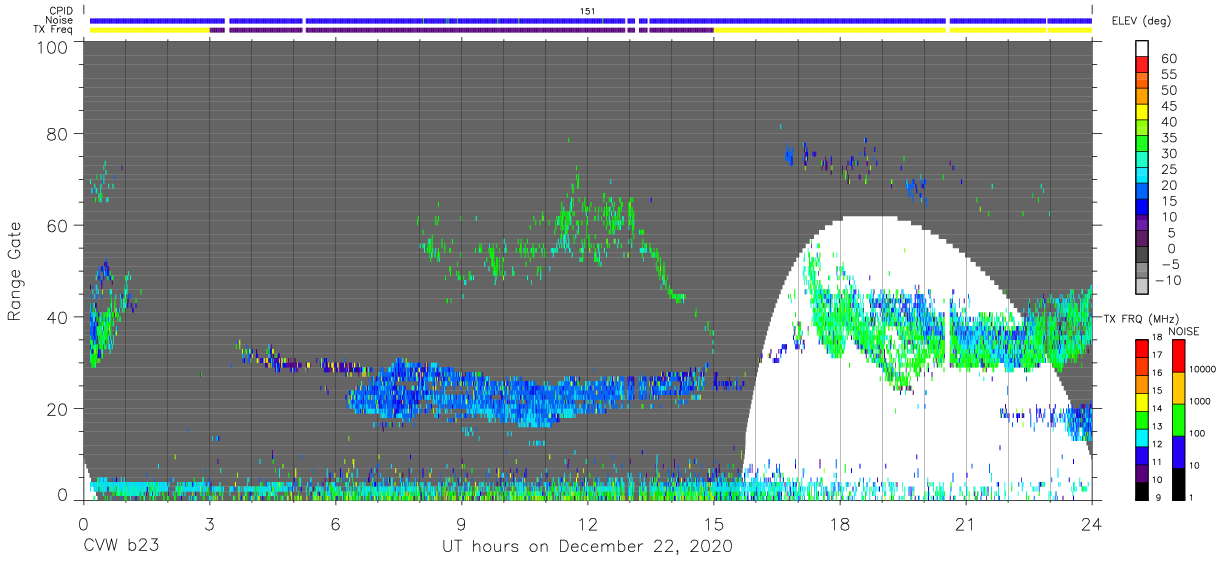Image resolution: width=1228 pixels, height=567 pixels.
Task: Click the 9 label on the TX FRQ scale
Action: pos(1159,497)
